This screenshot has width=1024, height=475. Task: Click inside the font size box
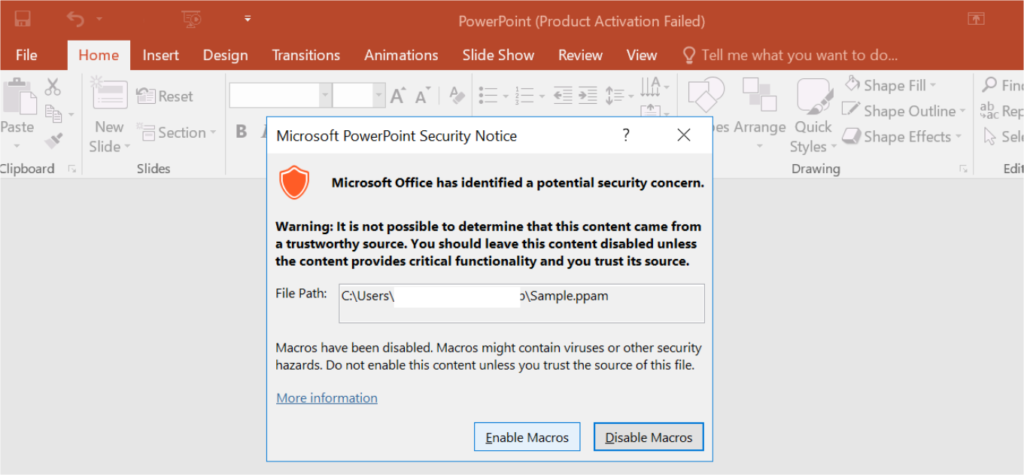(x=352, y=95)
